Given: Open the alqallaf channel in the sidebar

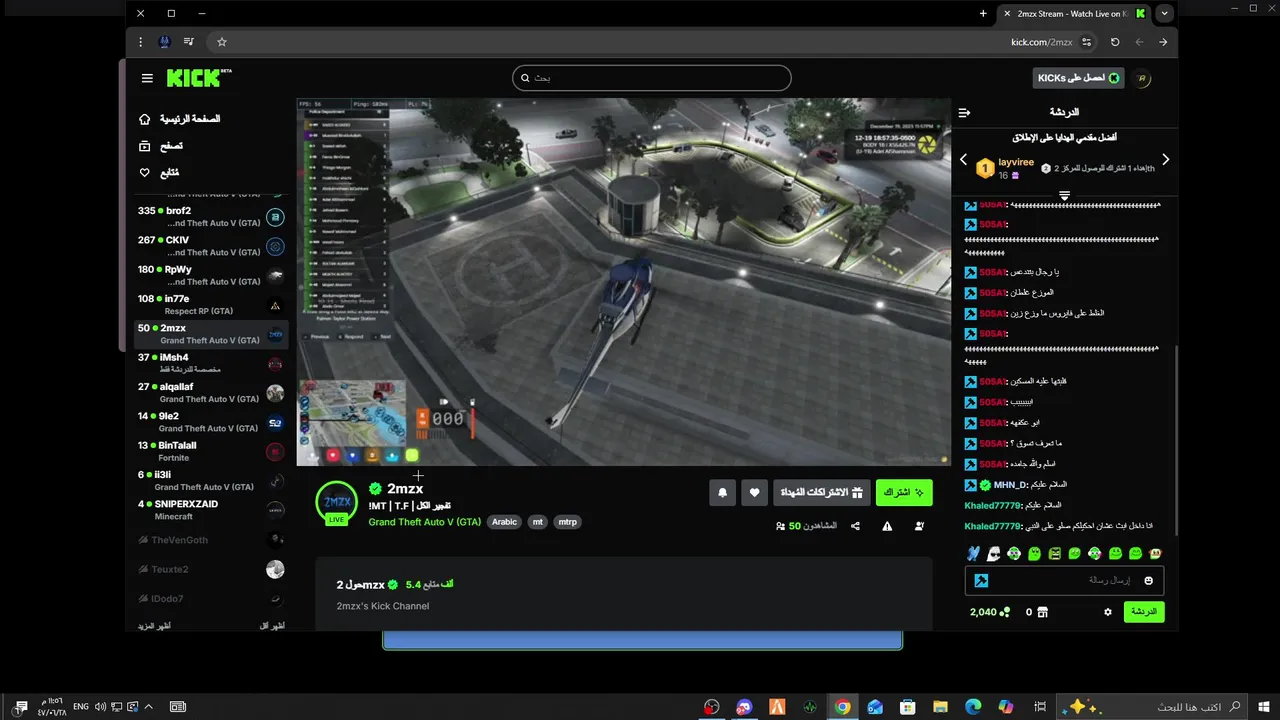Looking at the screenshot, I should tap(211, 393).
